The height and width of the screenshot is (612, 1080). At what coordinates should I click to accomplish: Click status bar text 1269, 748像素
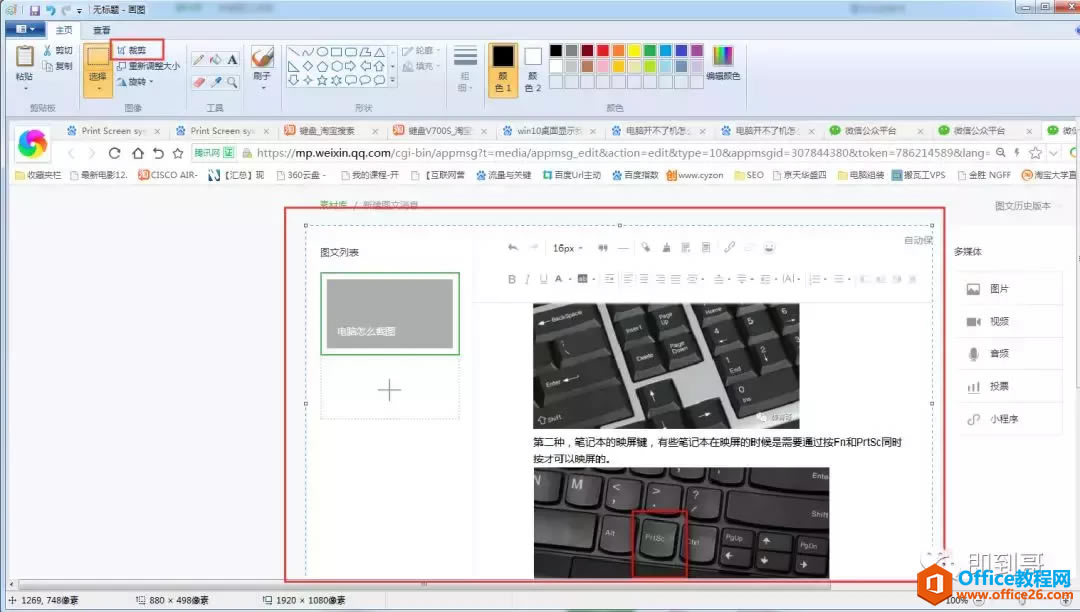(50, 600)
